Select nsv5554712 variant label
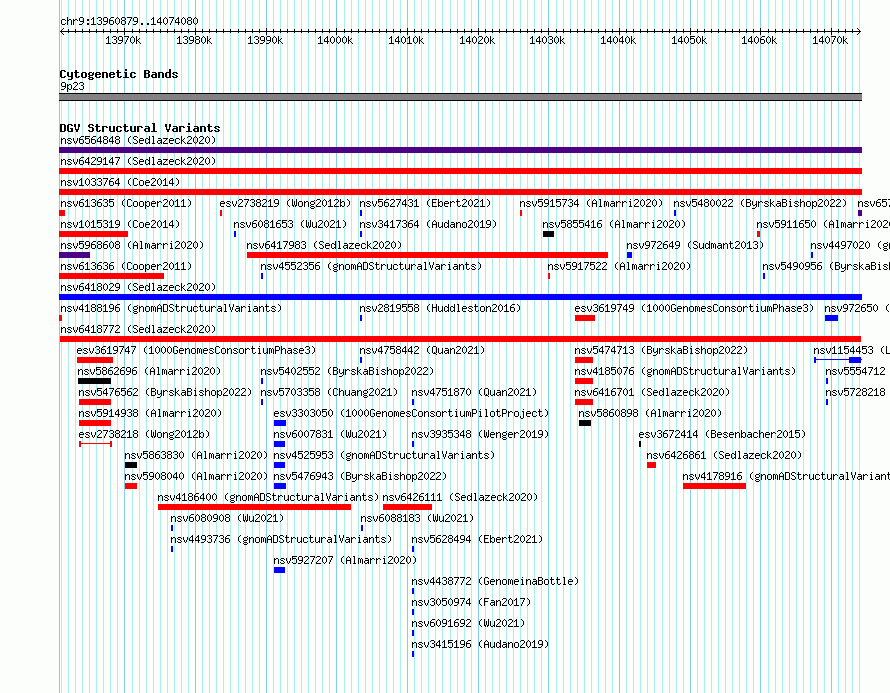The image size is (890, 693). (855, 371)
